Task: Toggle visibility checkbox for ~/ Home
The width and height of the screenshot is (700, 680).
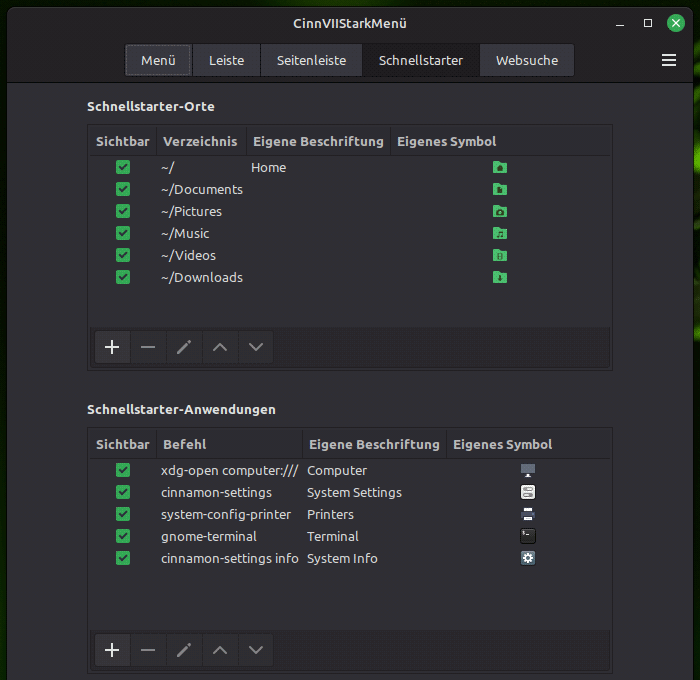Action: [123, 167]
